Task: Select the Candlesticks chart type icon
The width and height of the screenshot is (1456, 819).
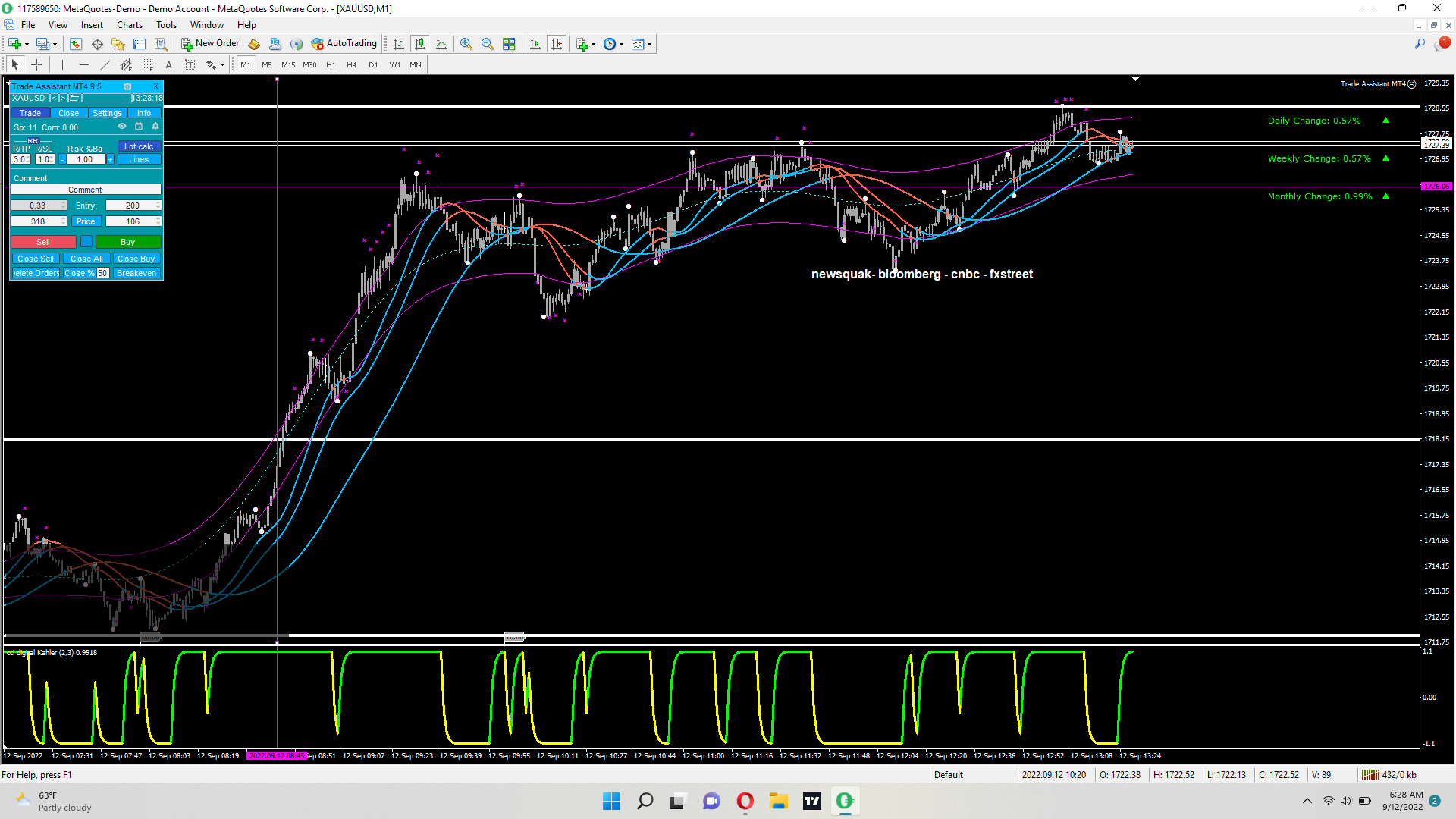Action: coord(420,44)
